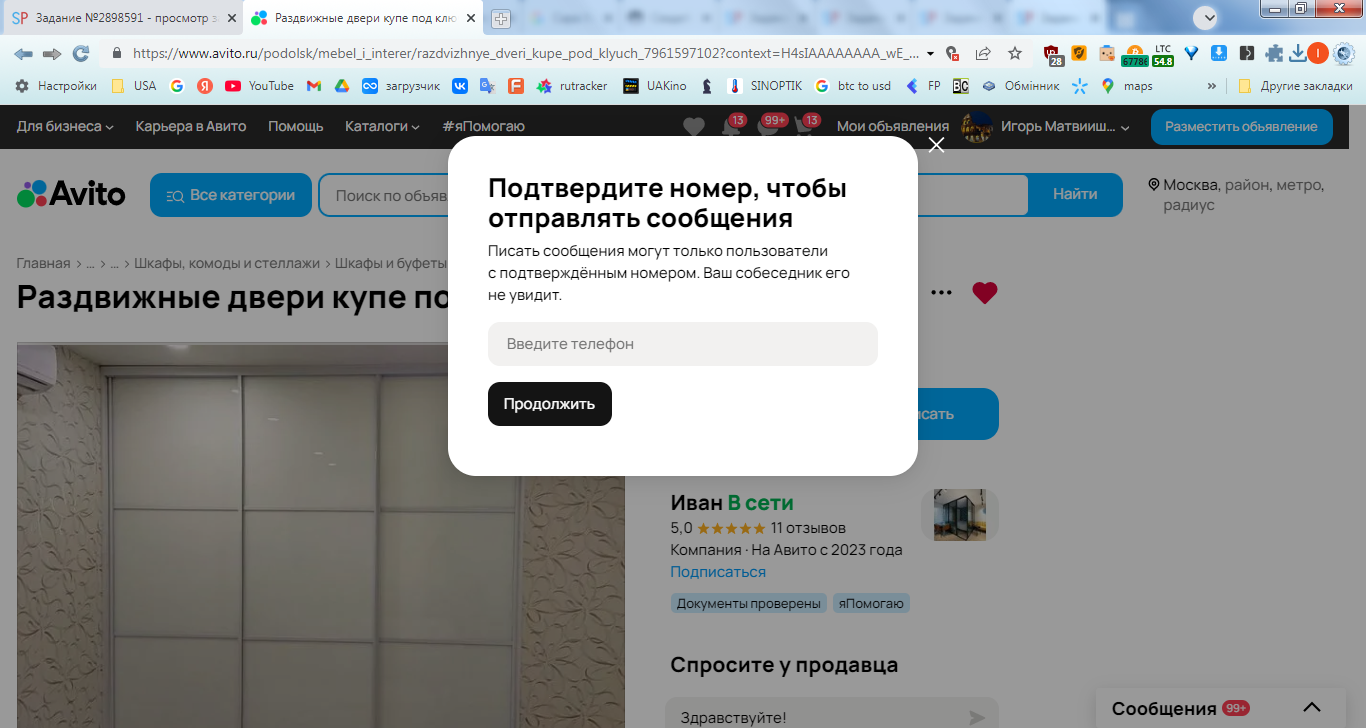Open the uBlock extension with 28 badge
The width and height of the screenshot is (1366, 728).
coord(1053,54)
